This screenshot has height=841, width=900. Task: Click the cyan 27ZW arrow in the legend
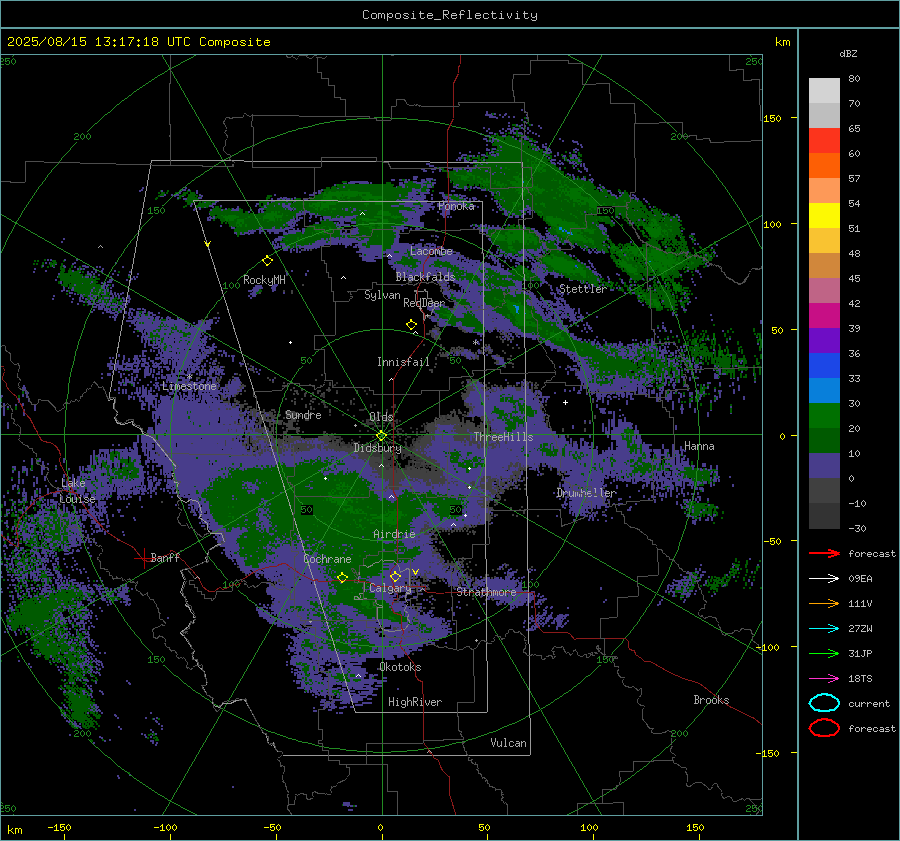click(x=824, y=628)
